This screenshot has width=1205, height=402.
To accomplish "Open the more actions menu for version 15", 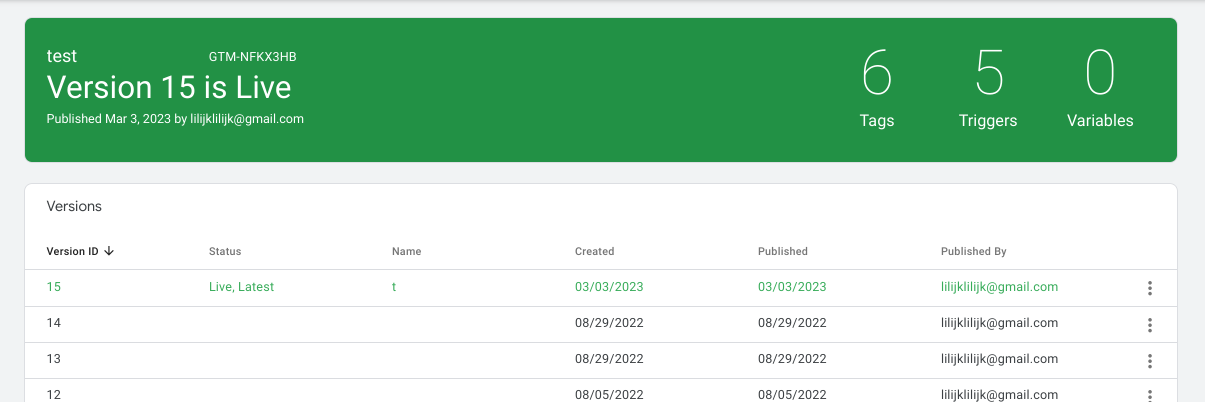I will pos(1150,288).
